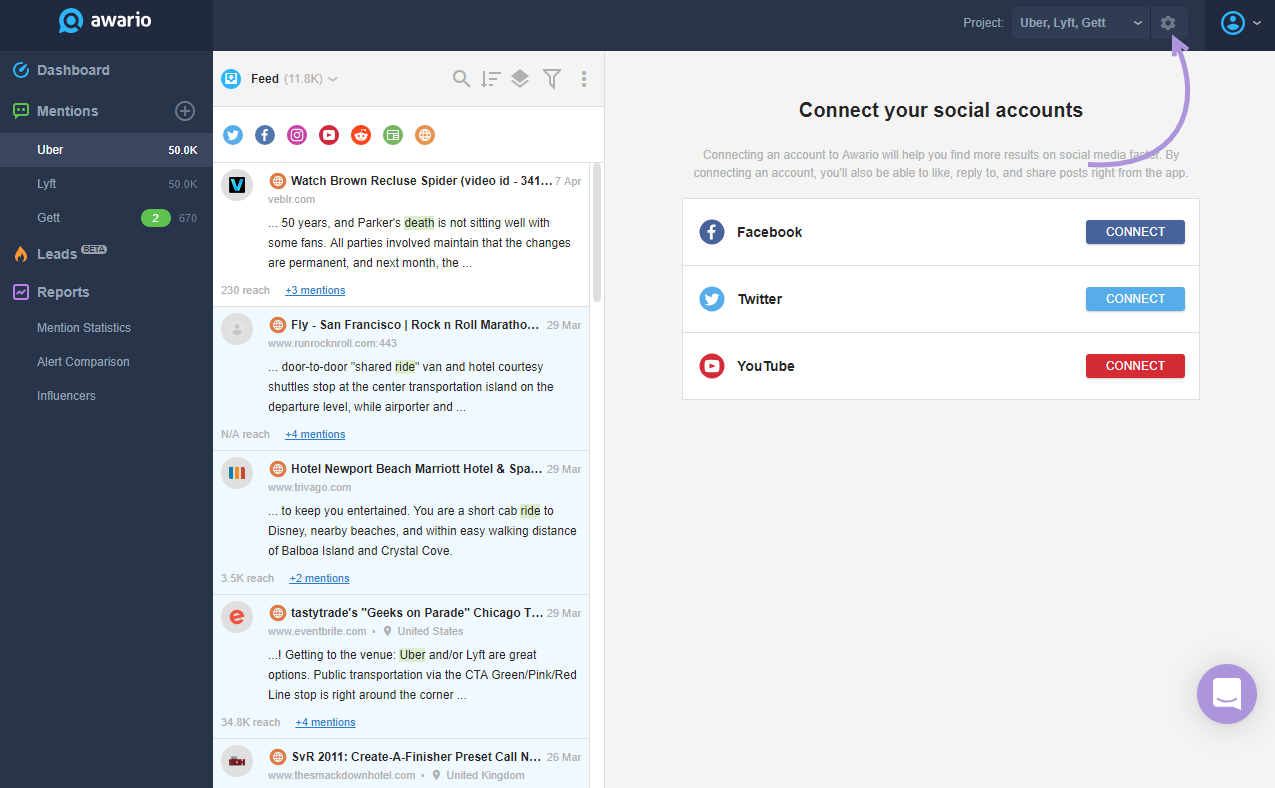Select the Uber alert
This screenshot has width=1275, height=788.
106,150
